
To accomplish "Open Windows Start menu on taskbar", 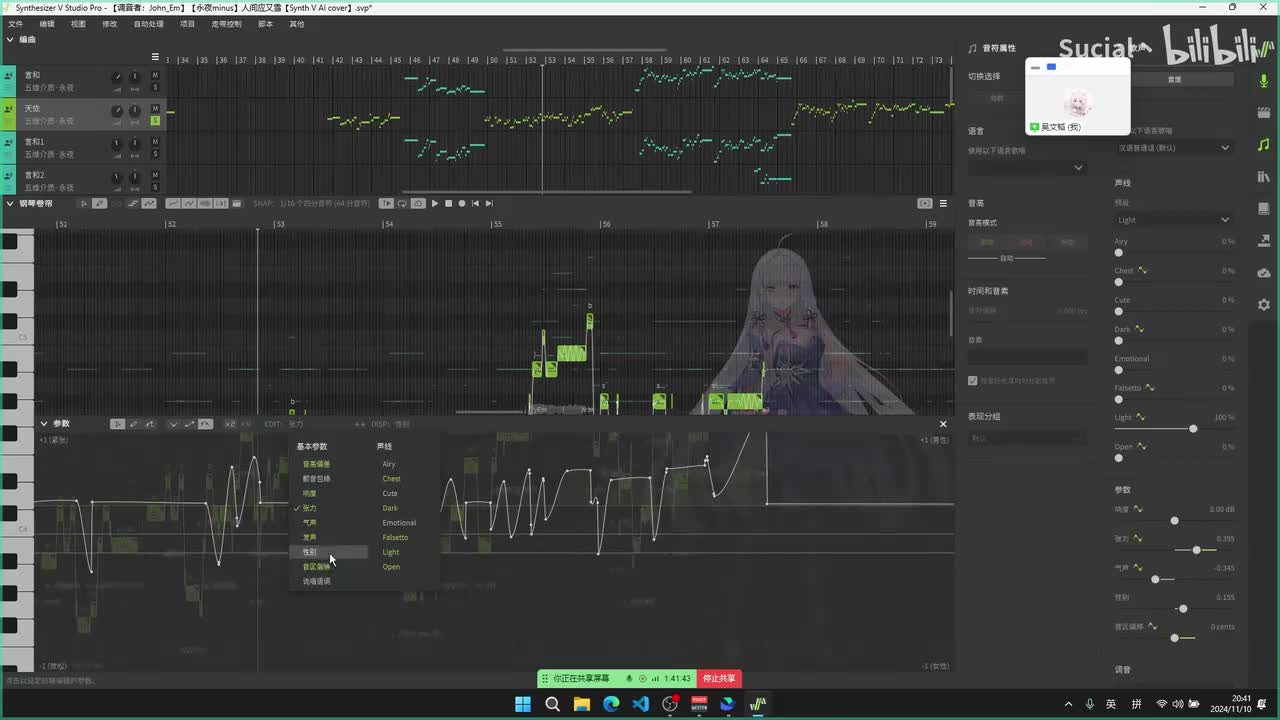I will click(x=523, y=704).
